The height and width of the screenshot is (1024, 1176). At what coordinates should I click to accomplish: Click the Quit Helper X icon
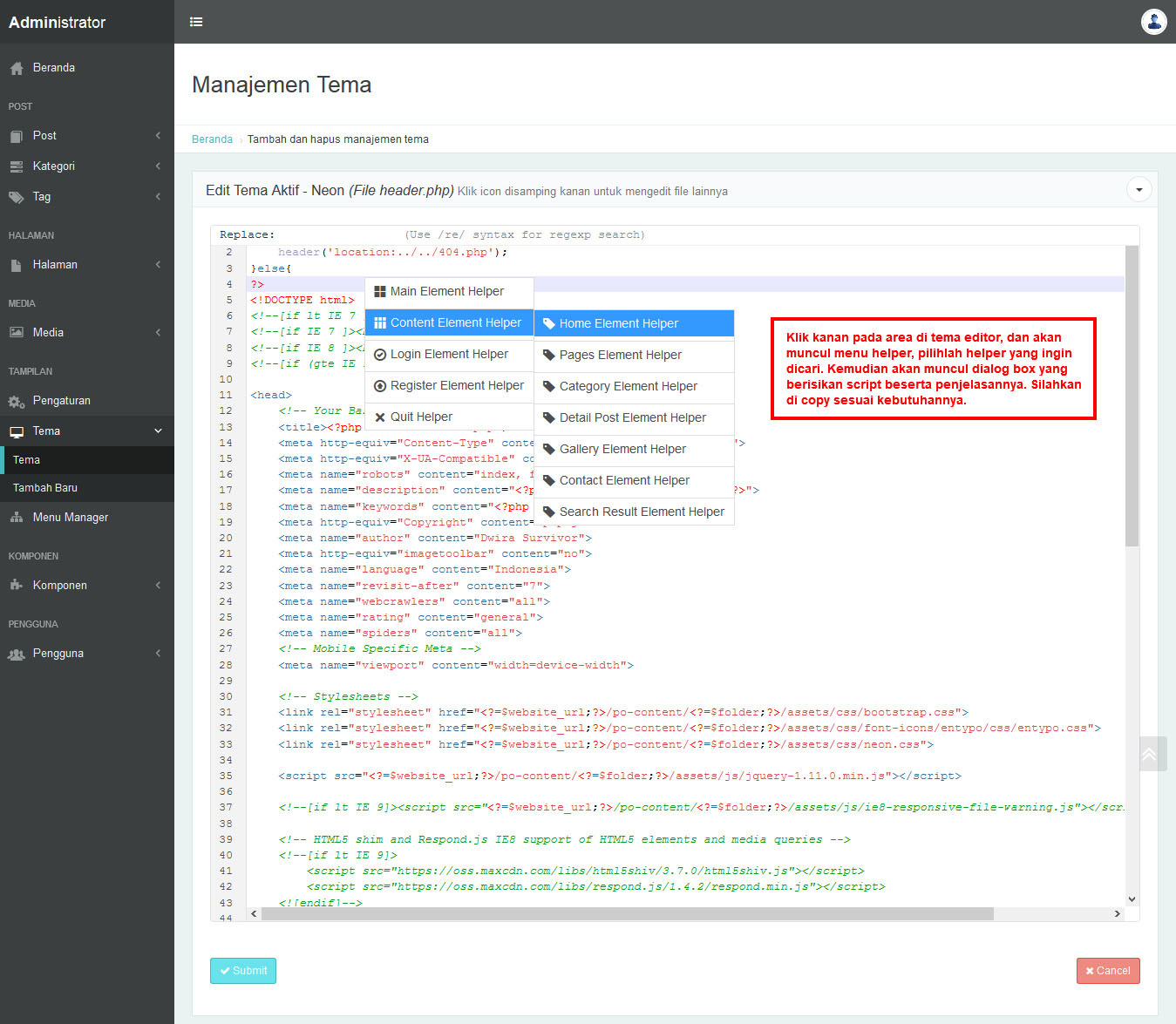380,417
